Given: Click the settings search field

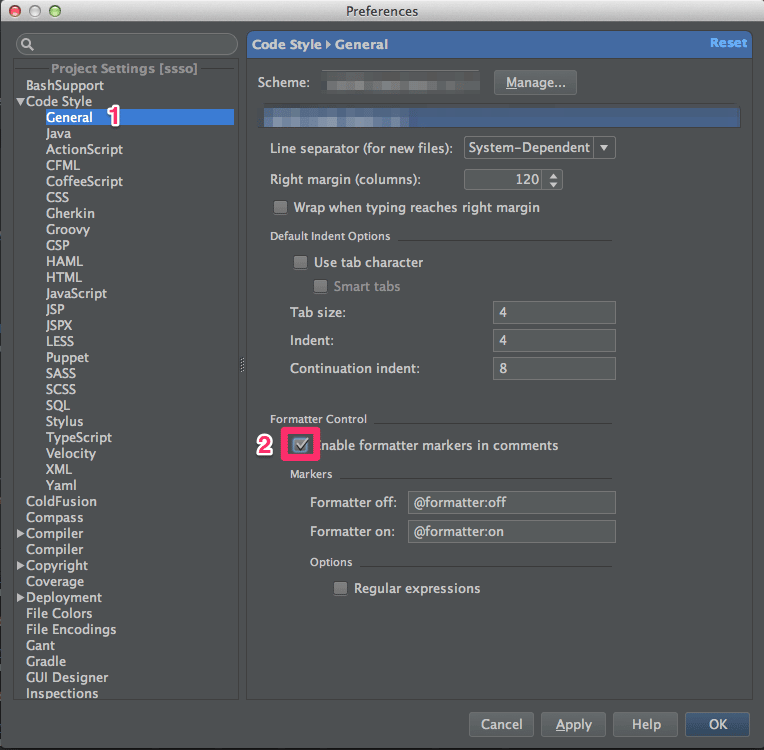Looking at the screenshot, I should (x=127, y=44).
